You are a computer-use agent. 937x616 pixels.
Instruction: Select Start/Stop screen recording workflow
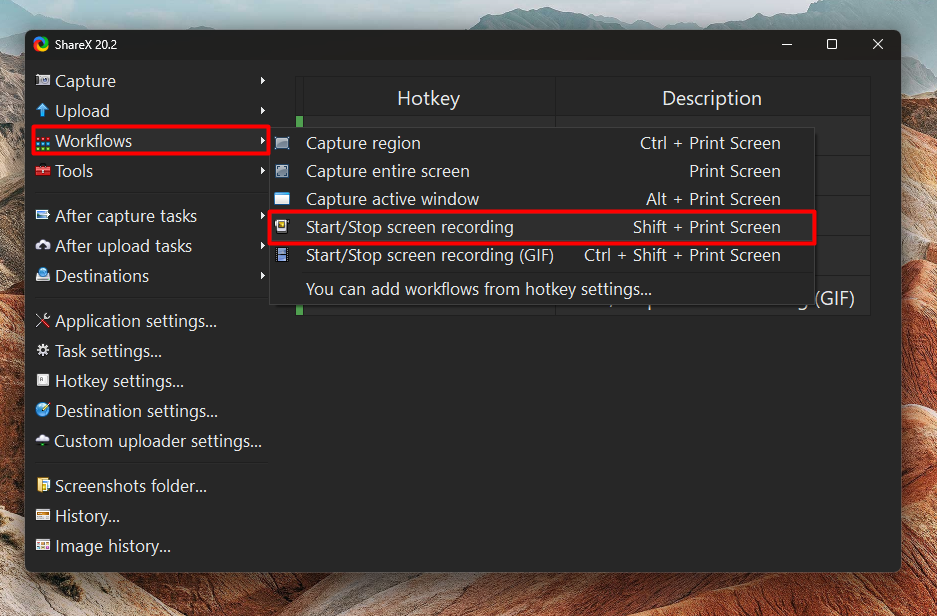coord(542,227)
